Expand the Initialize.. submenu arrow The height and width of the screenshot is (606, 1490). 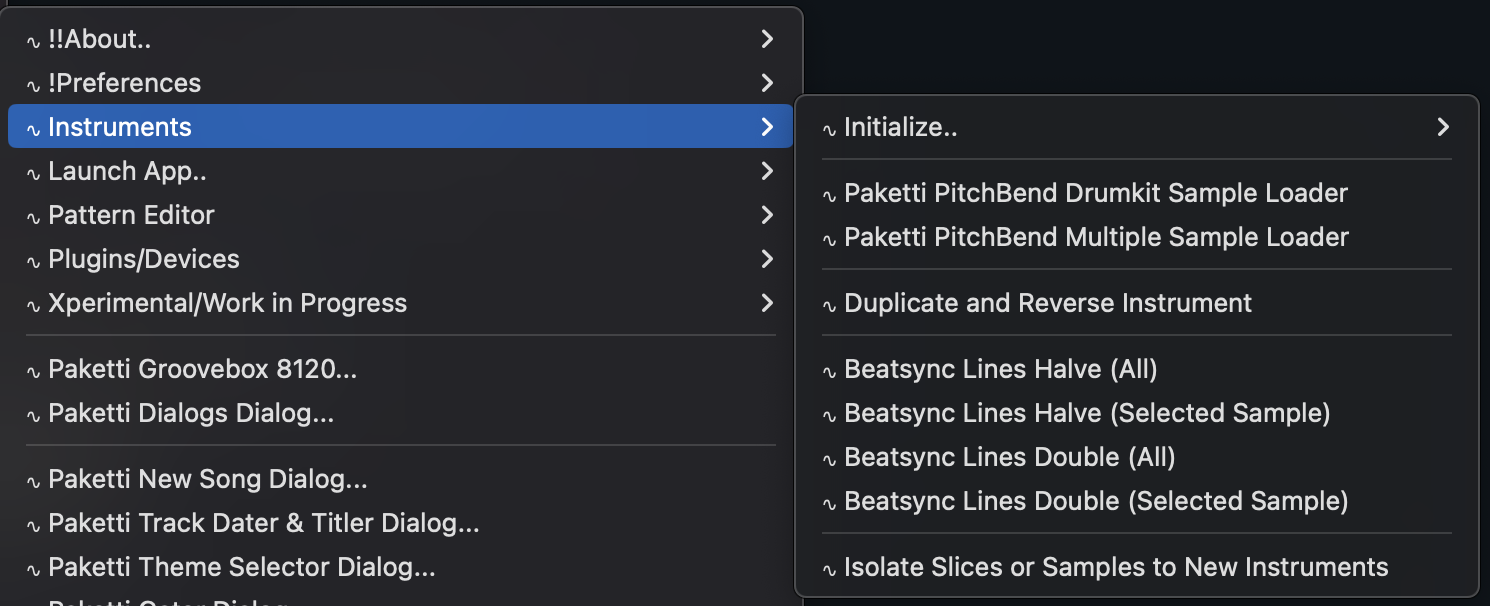[1442, 127]
